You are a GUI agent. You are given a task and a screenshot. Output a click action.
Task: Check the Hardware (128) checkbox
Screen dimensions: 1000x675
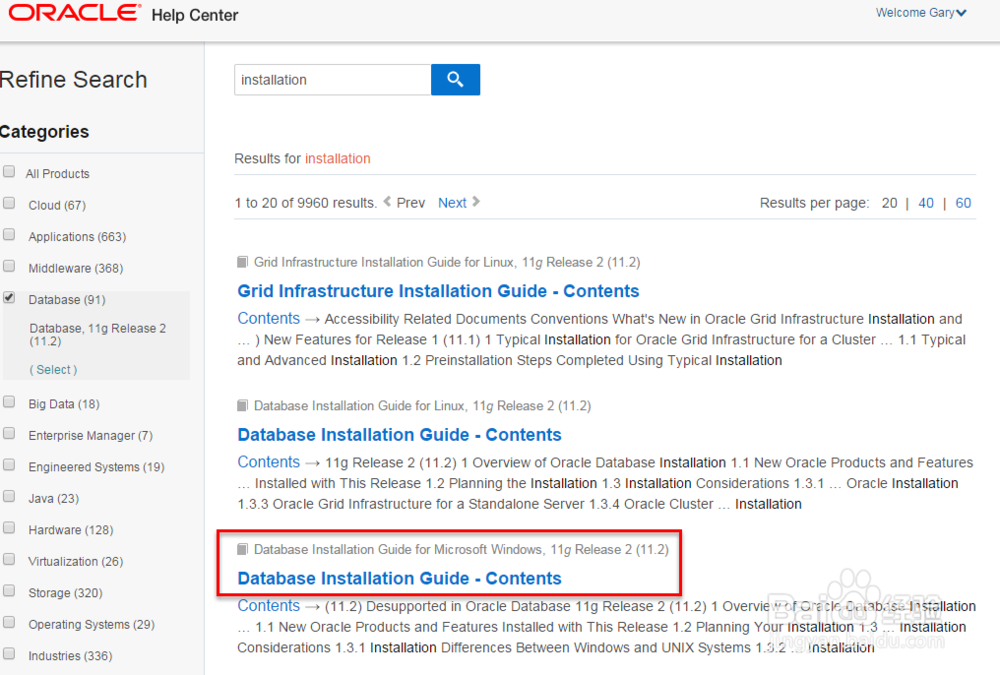pos(9,528)
